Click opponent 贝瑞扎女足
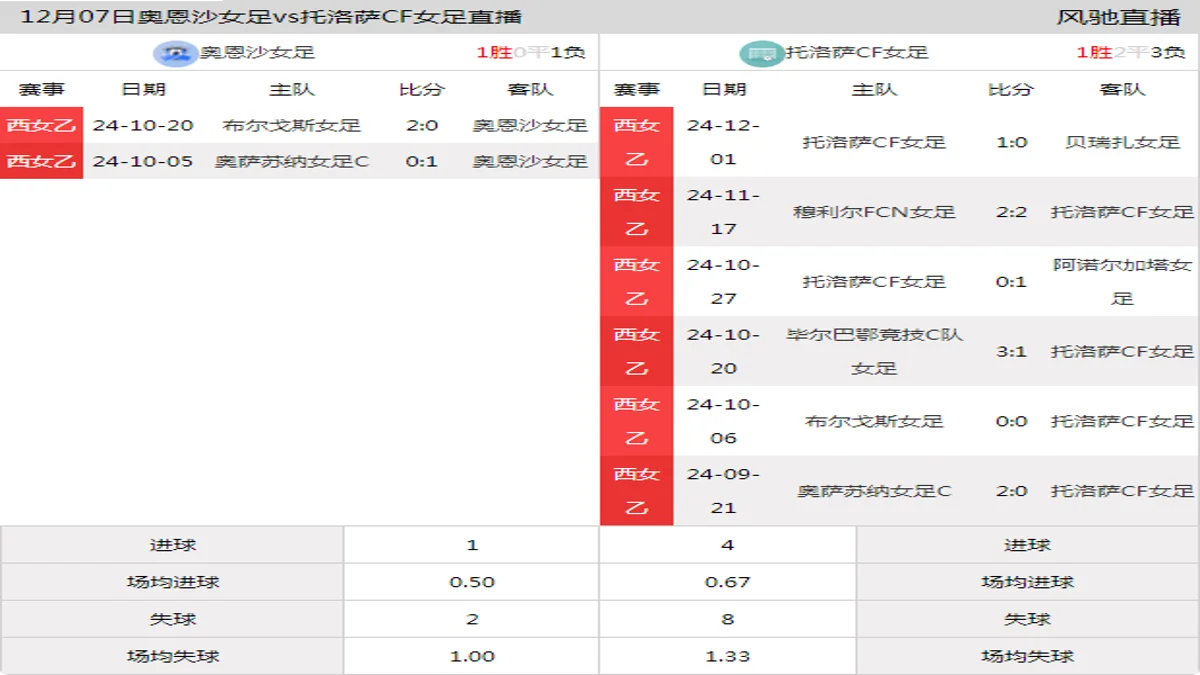1200x675 pixels. [1123, 142]
